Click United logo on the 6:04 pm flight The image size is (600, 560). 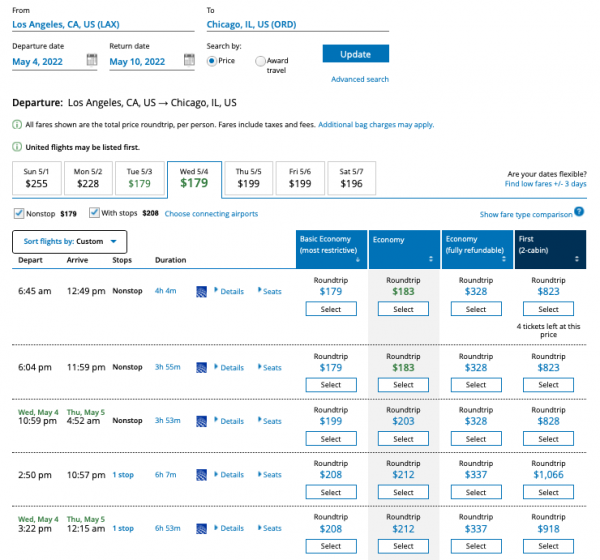click(202, 367)
